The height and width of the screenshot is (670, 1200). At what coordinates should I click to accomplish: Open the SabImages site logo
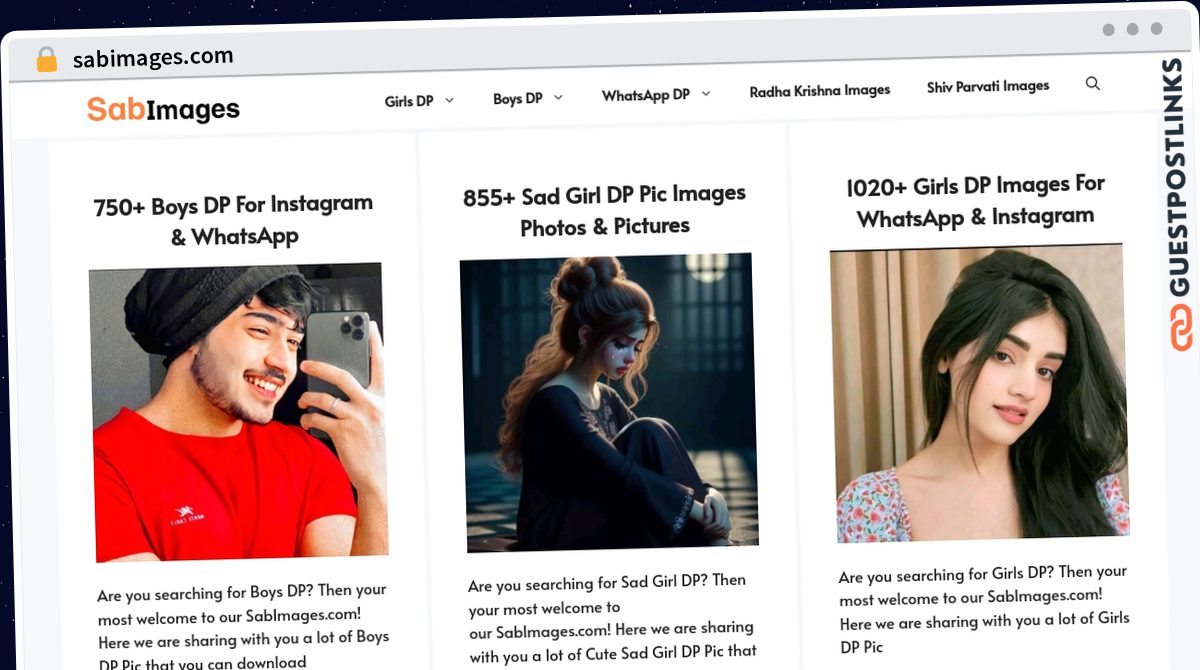(163, 108)
